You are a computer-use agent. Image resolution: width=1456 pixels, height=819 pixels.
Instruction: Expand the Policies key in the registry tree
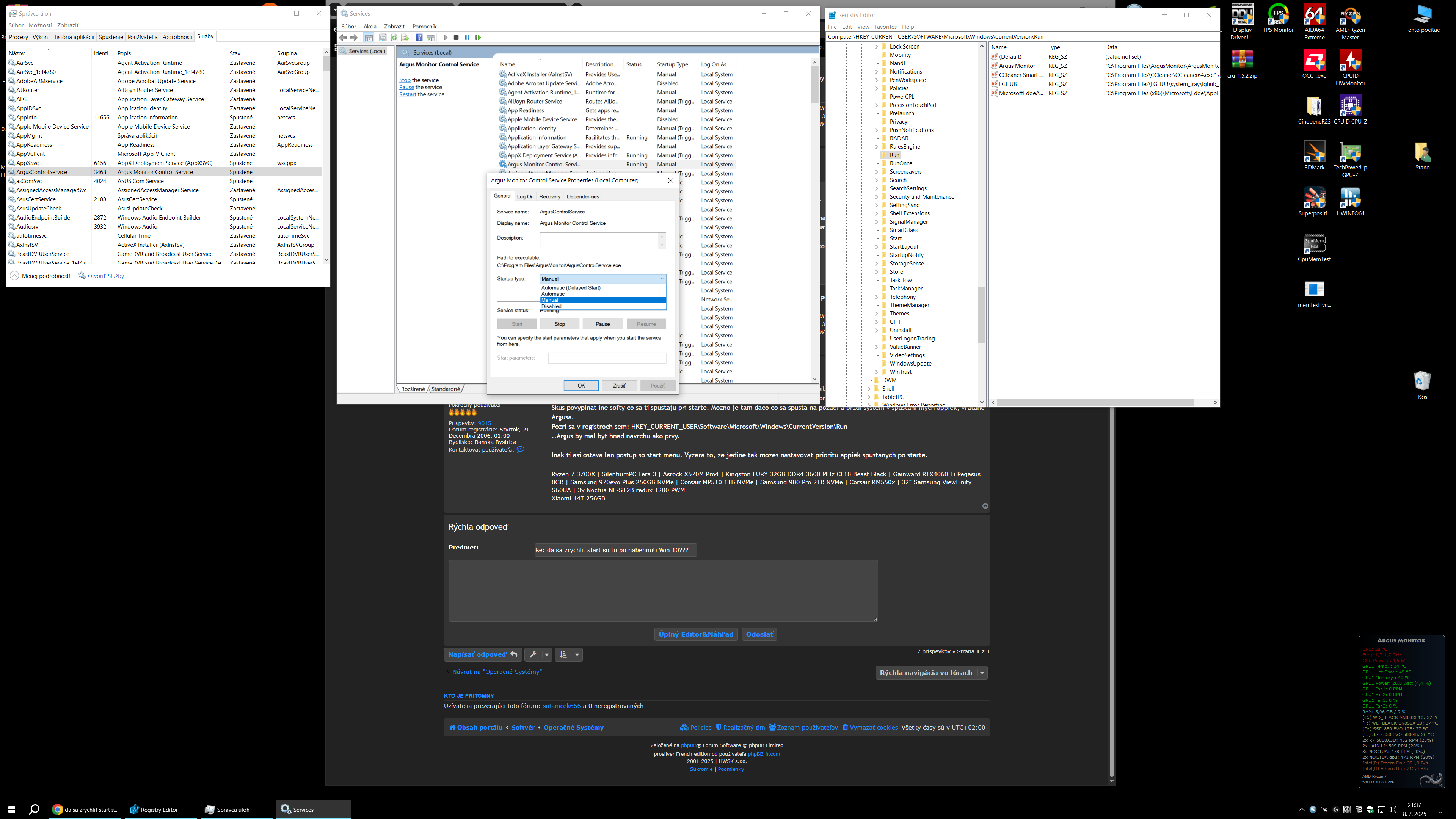coord(877,88)
